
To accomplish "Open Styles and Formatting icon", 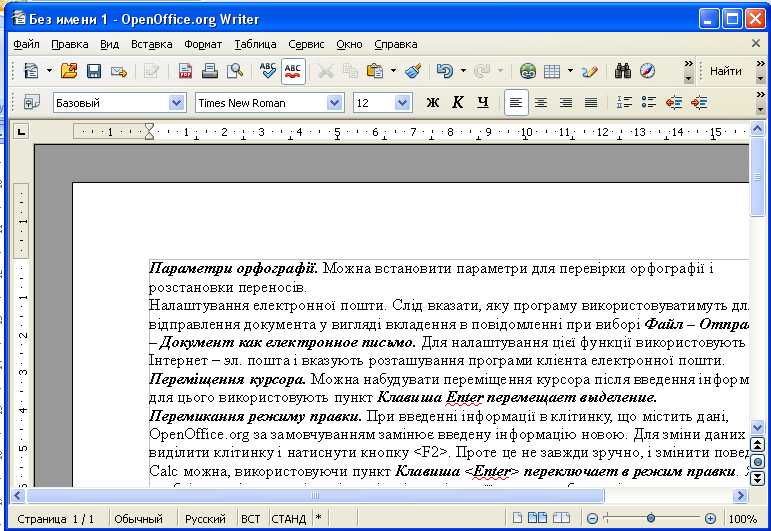I will (x=31, y=102).
